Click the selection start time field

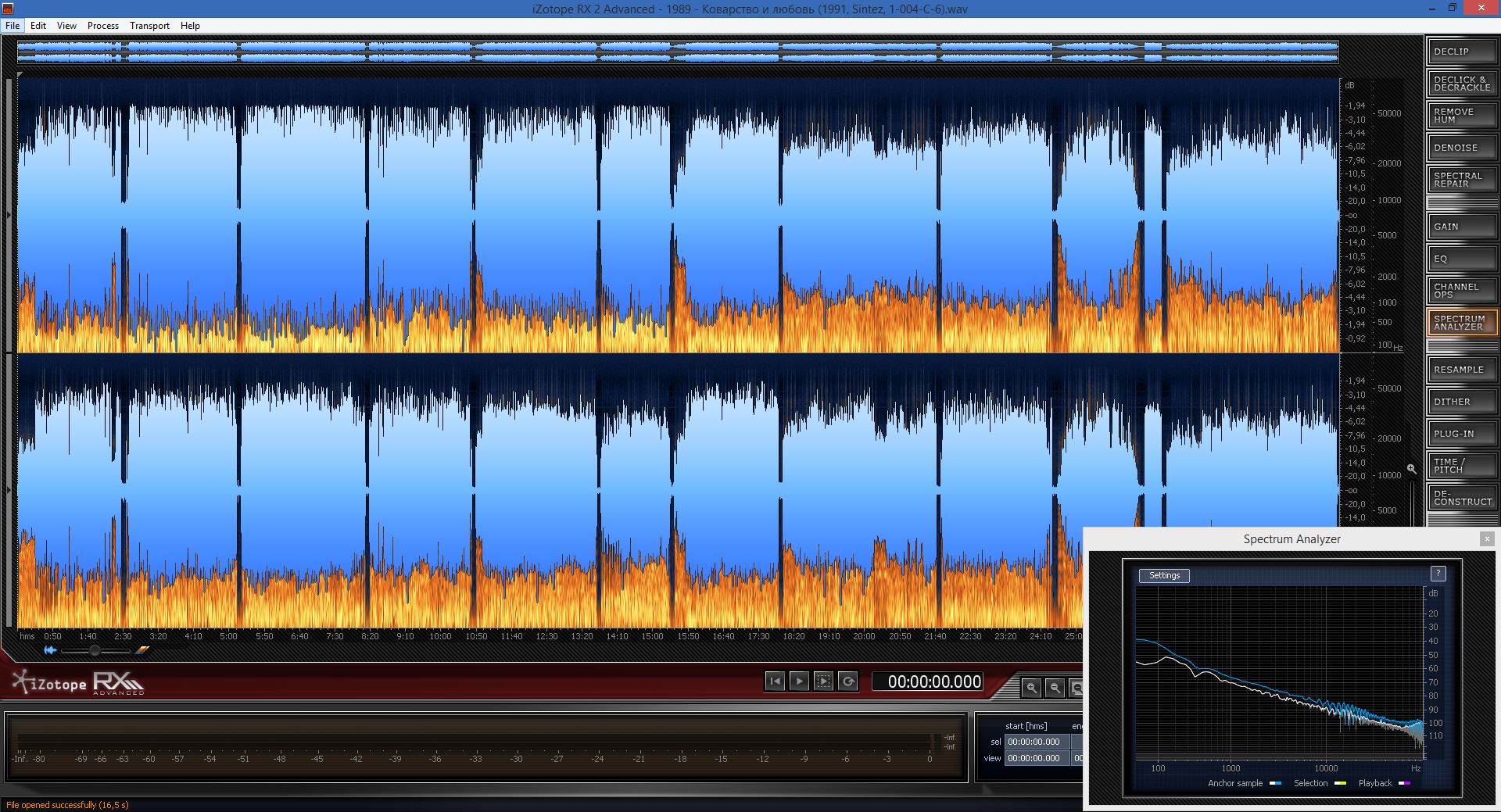tap(1037, 742)
